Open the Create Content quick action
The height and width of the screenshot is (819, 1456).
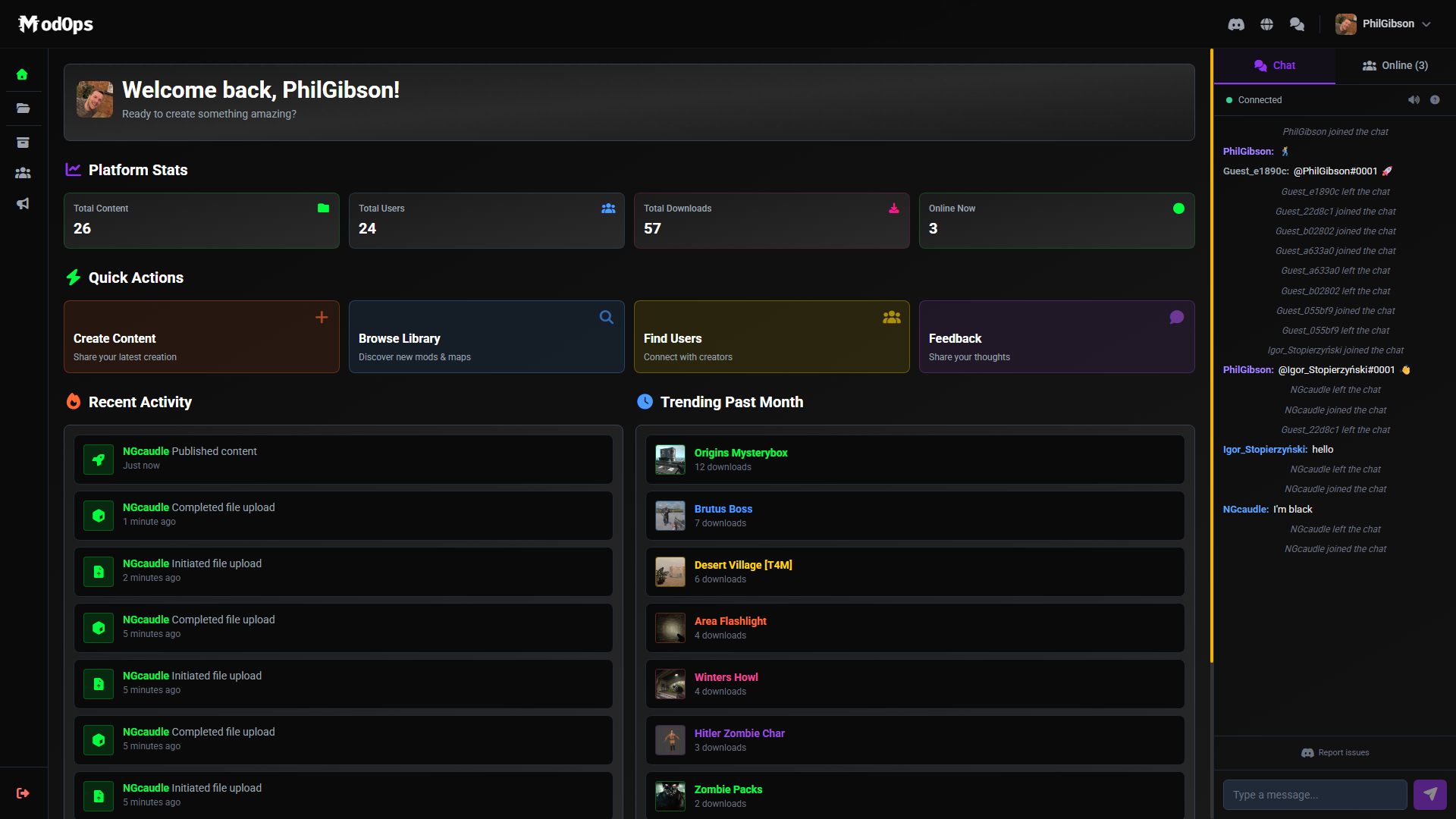201,337
